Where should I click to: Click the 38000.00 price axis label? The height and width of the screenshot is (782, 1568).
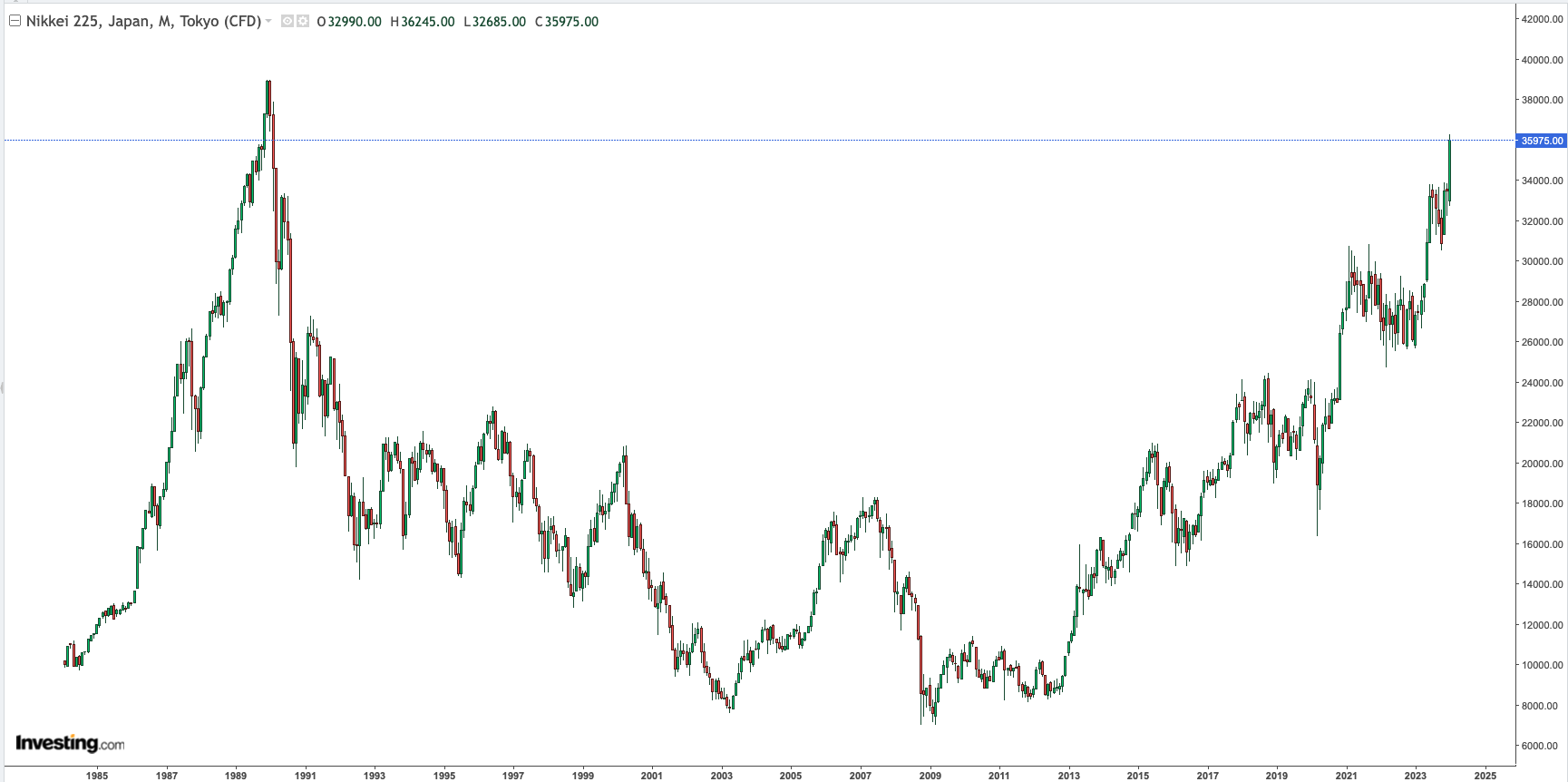[x=1542, y=100]
